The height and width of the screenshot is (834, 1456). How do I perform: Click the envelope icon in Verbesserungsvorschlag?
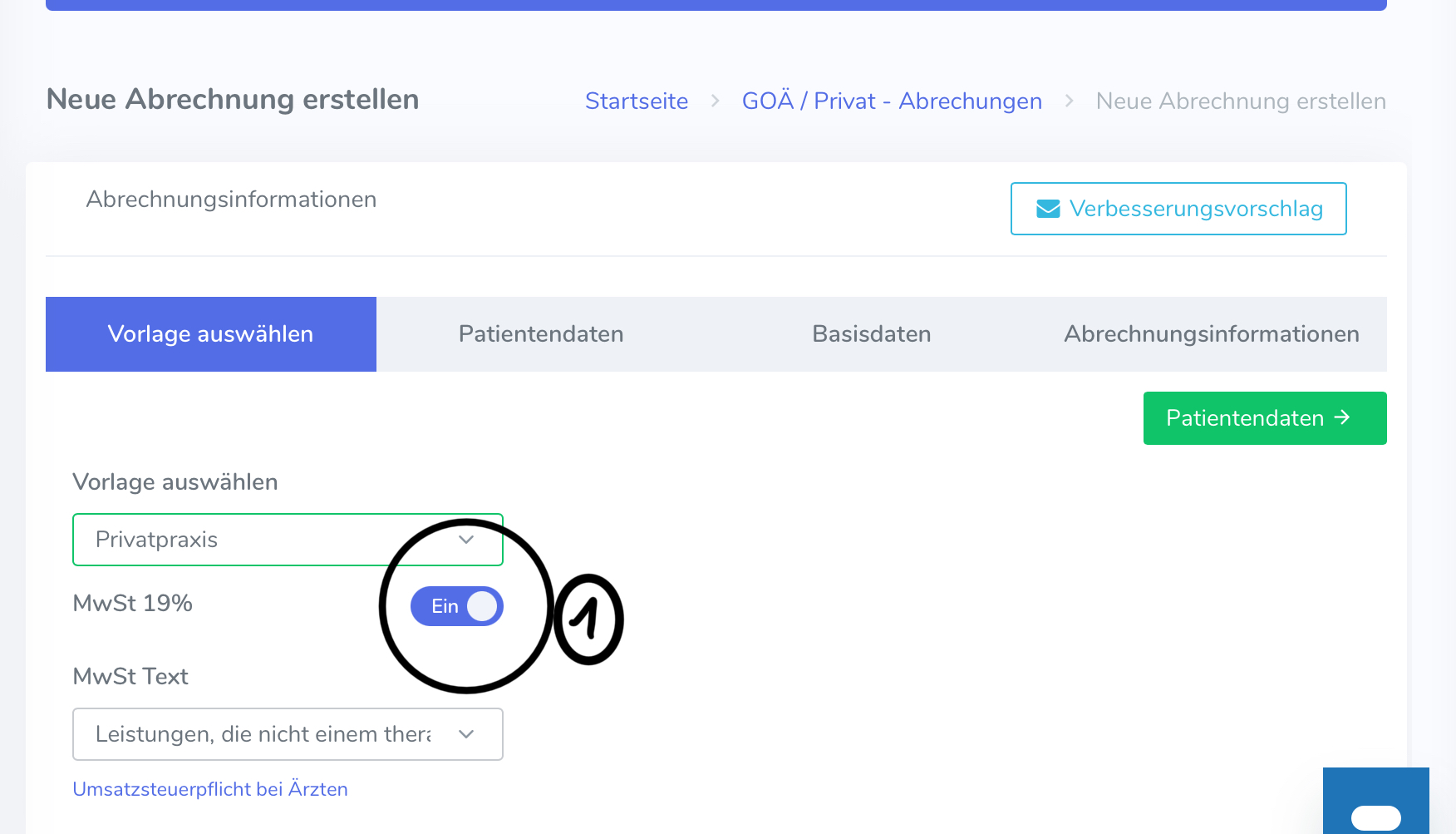[x=1048, y=209]
